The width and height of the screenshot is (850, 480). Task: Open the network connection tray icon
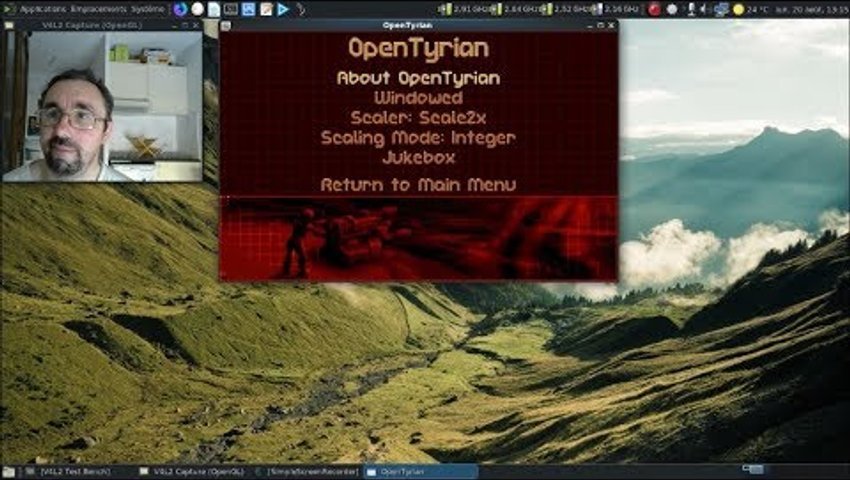pyautogui.click(x=721, y=9)
